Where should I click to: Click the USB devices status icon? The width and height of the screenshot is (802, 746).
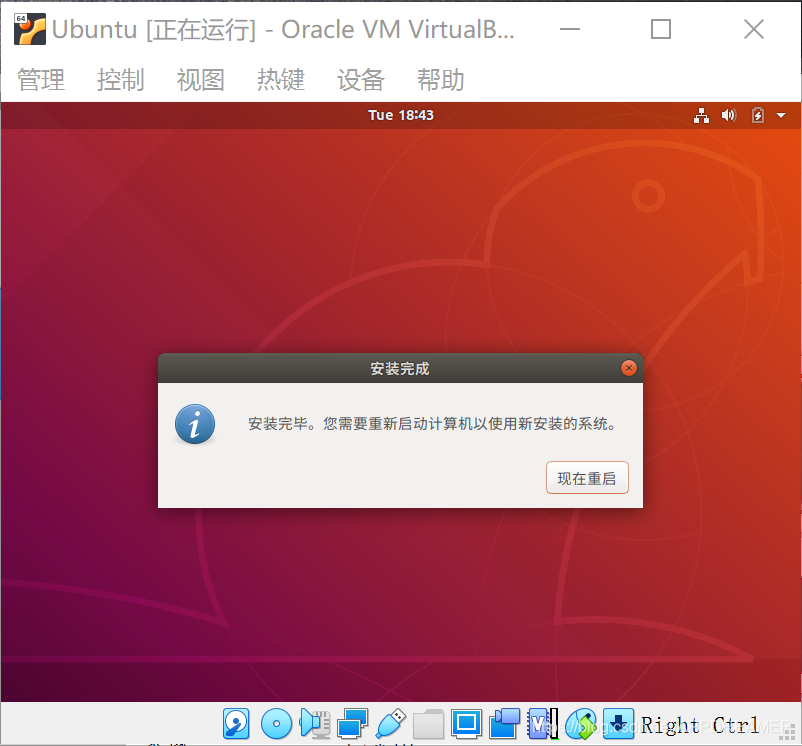tap(390, 724)
